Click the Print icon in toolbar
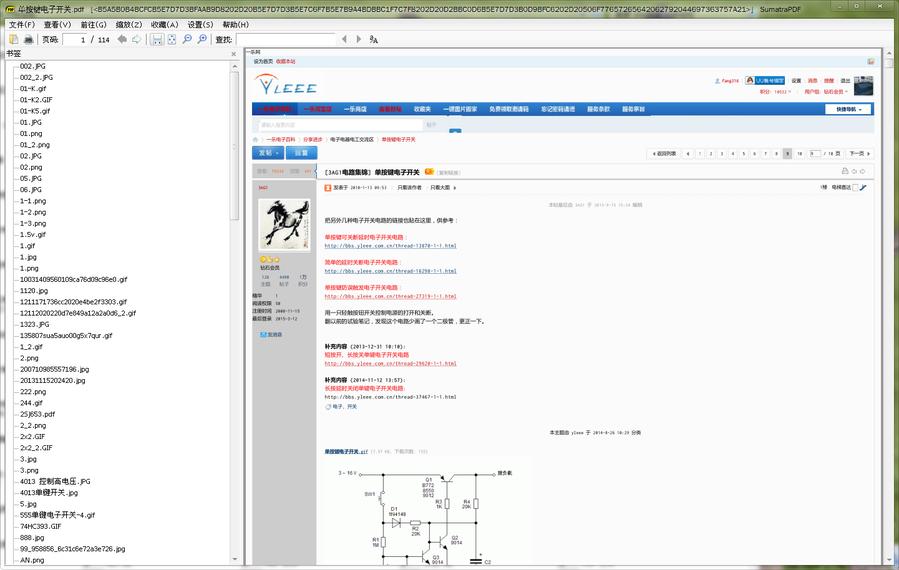899x570 pixels. point(28,39)
